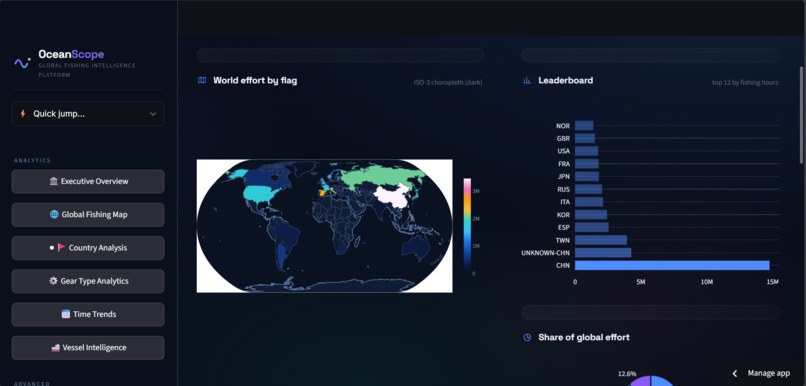Click the TWN bar in Leaderboard
Screen dimensions: 806x386
(x=601, y=240)
